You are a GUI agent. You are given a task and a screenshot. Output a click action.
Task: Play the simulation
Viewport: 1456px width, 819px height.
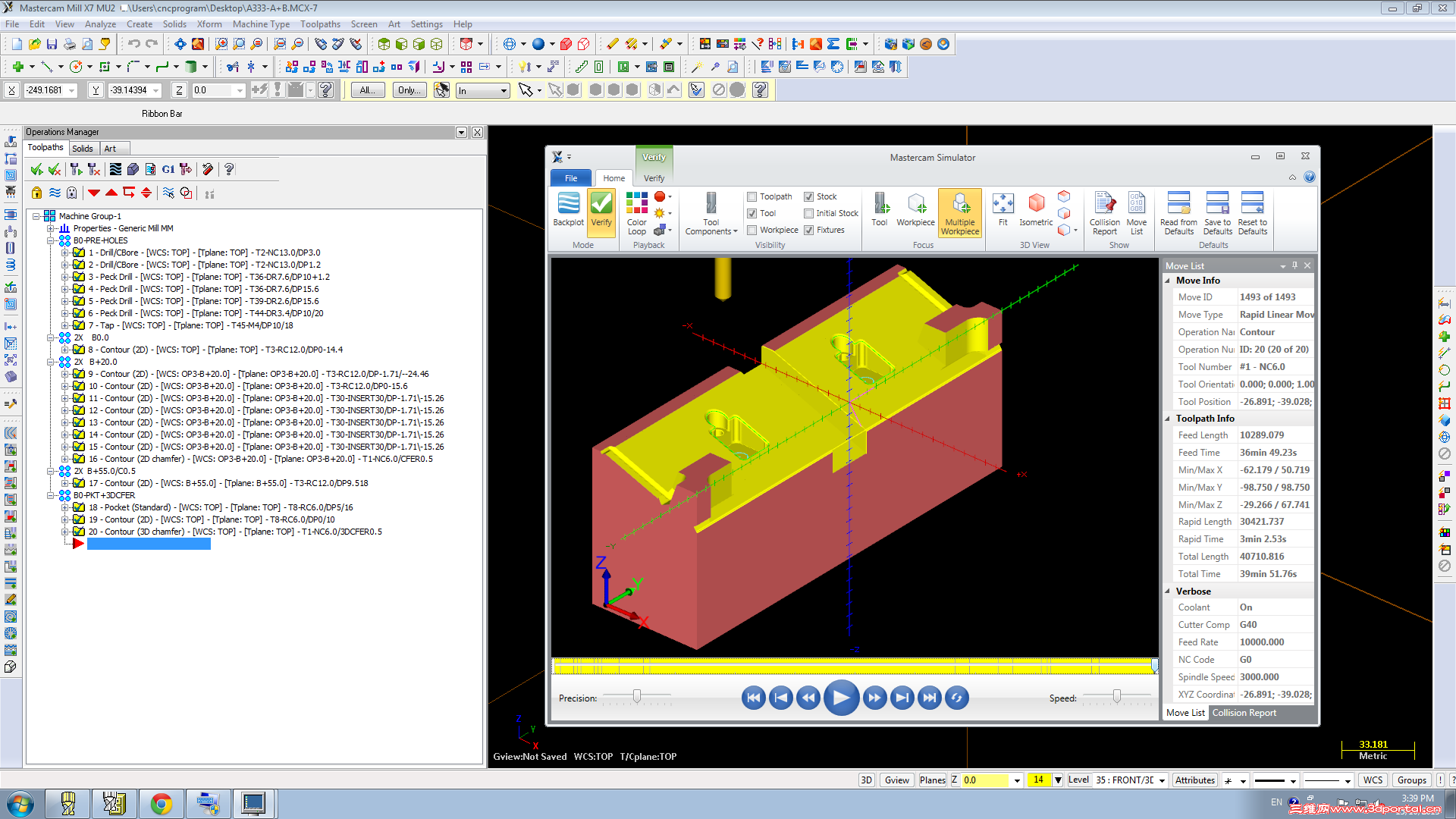pos(841,698)
